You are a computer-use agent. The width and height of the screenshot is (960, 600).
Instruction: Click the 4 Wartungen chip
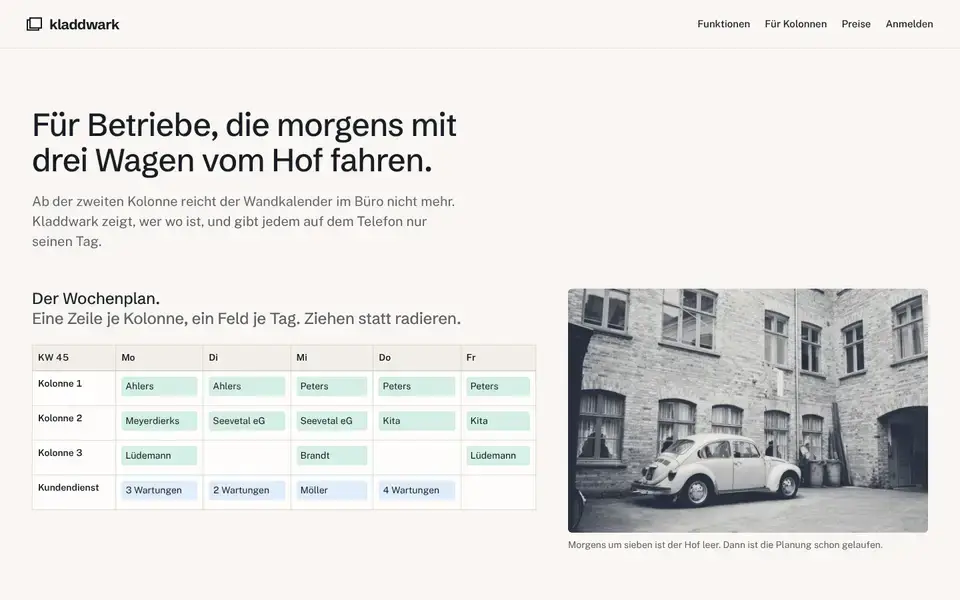[x=417, y=490]
